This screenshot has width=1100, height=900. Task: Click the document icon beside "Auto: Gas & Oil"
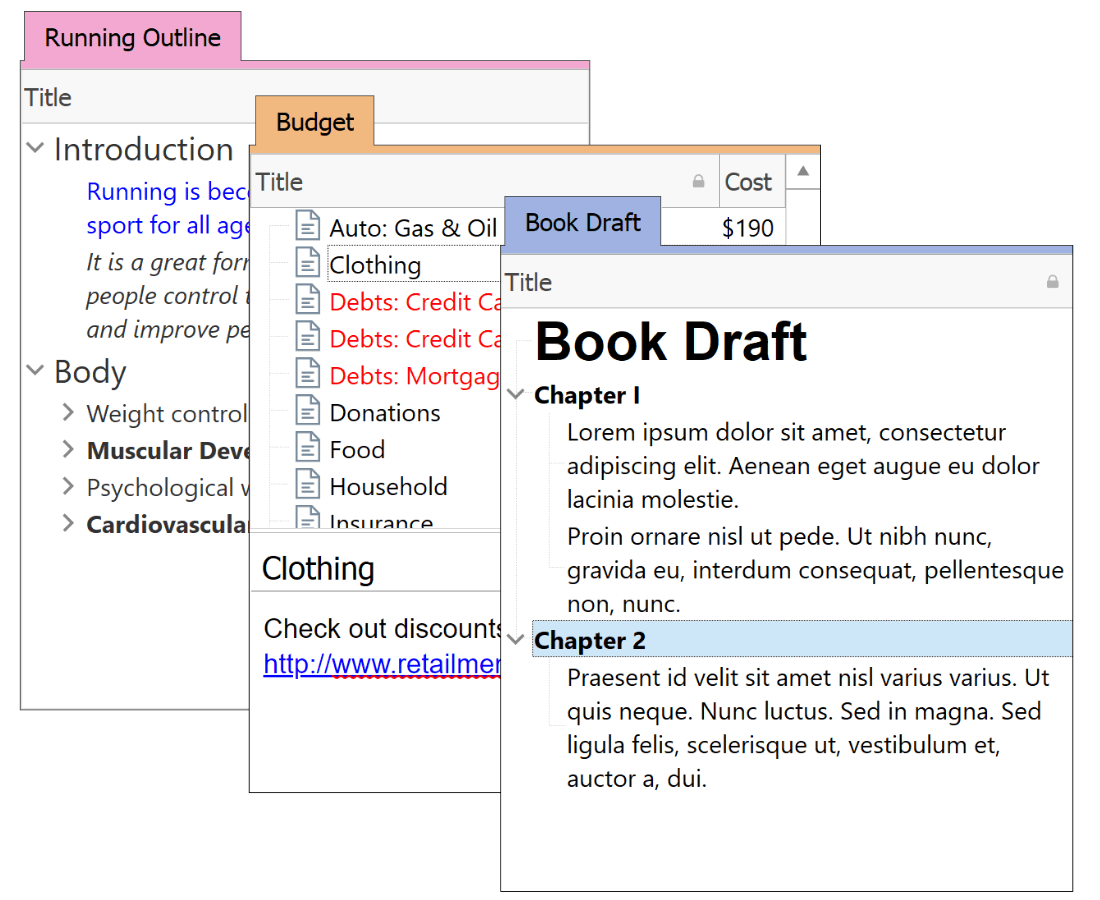coord(307,227)
